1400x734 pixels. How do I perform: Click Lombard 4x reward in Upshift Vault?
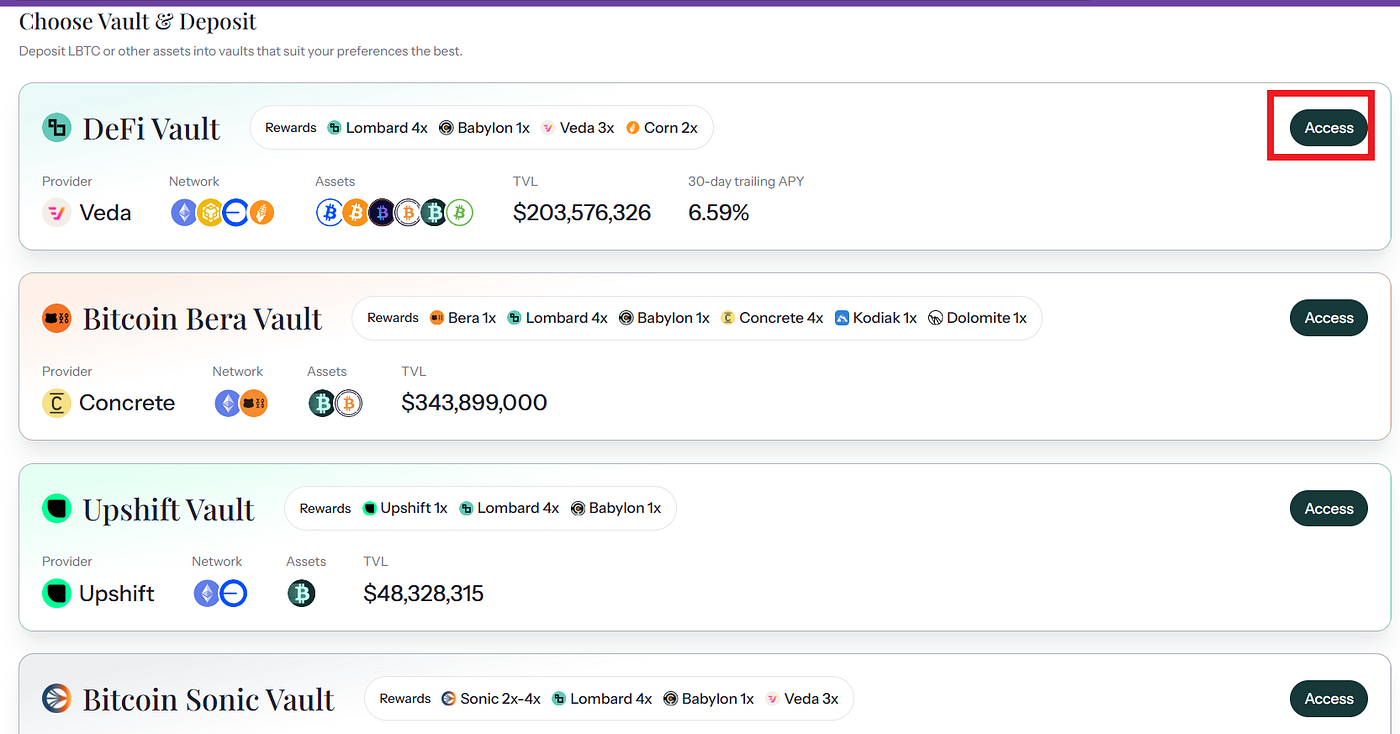(509, 508)
